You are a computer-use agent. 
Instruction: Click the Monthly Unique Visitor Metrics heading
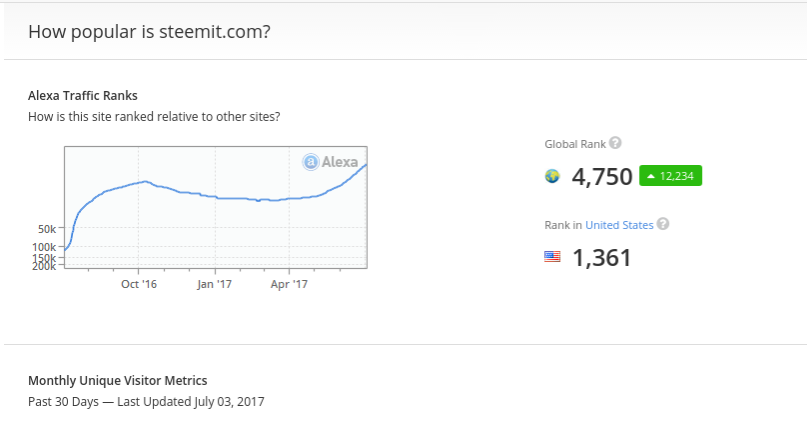[118, 380]
